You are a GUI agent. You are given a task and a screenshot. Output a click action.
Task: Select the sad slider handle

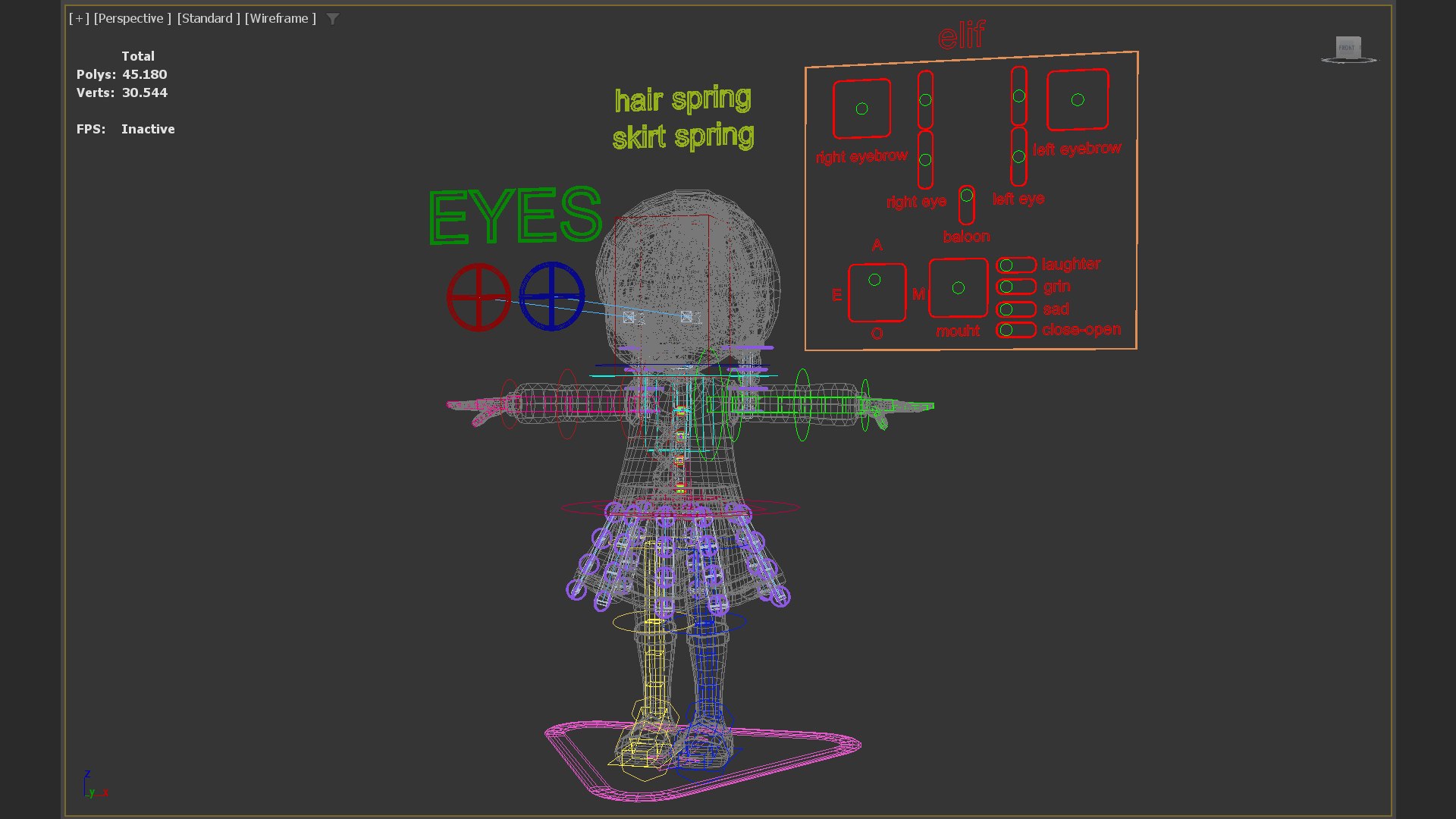click(x=1006, y=309)
